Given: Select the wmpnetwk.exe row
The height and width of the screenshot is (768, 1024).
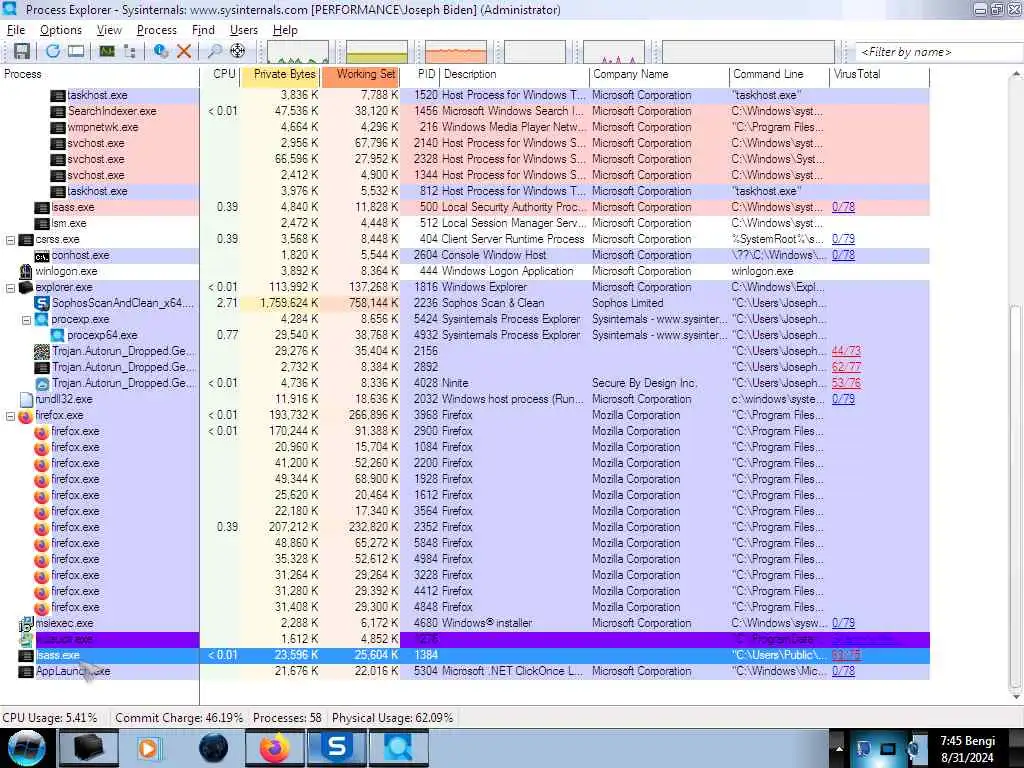Looking at the screenshot, I should coord(464,127).
